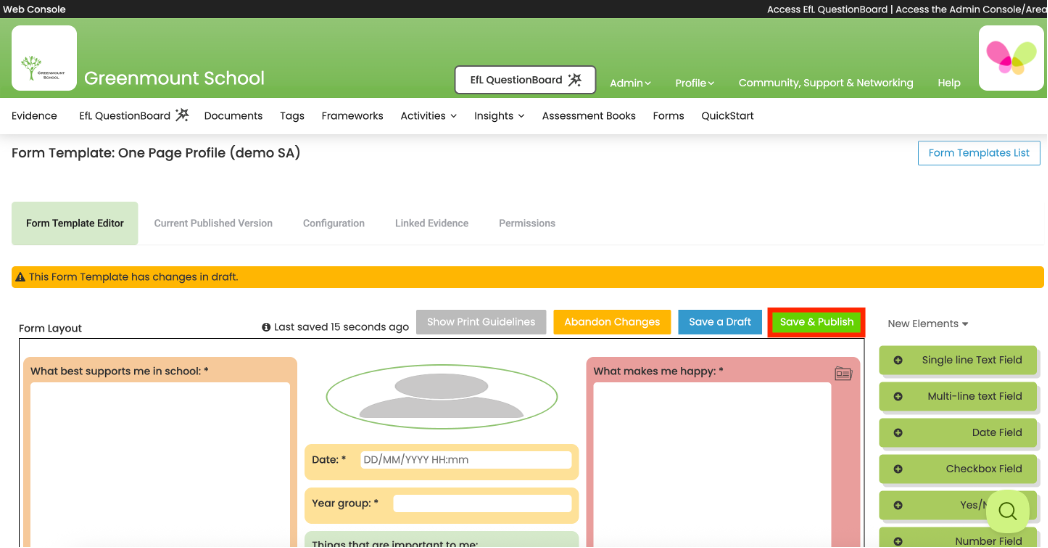Image resolution: width=1048 pixels, height=548 pixels.
Task: Switch to the Configuration tab
Action: click(x=334, y=223)
